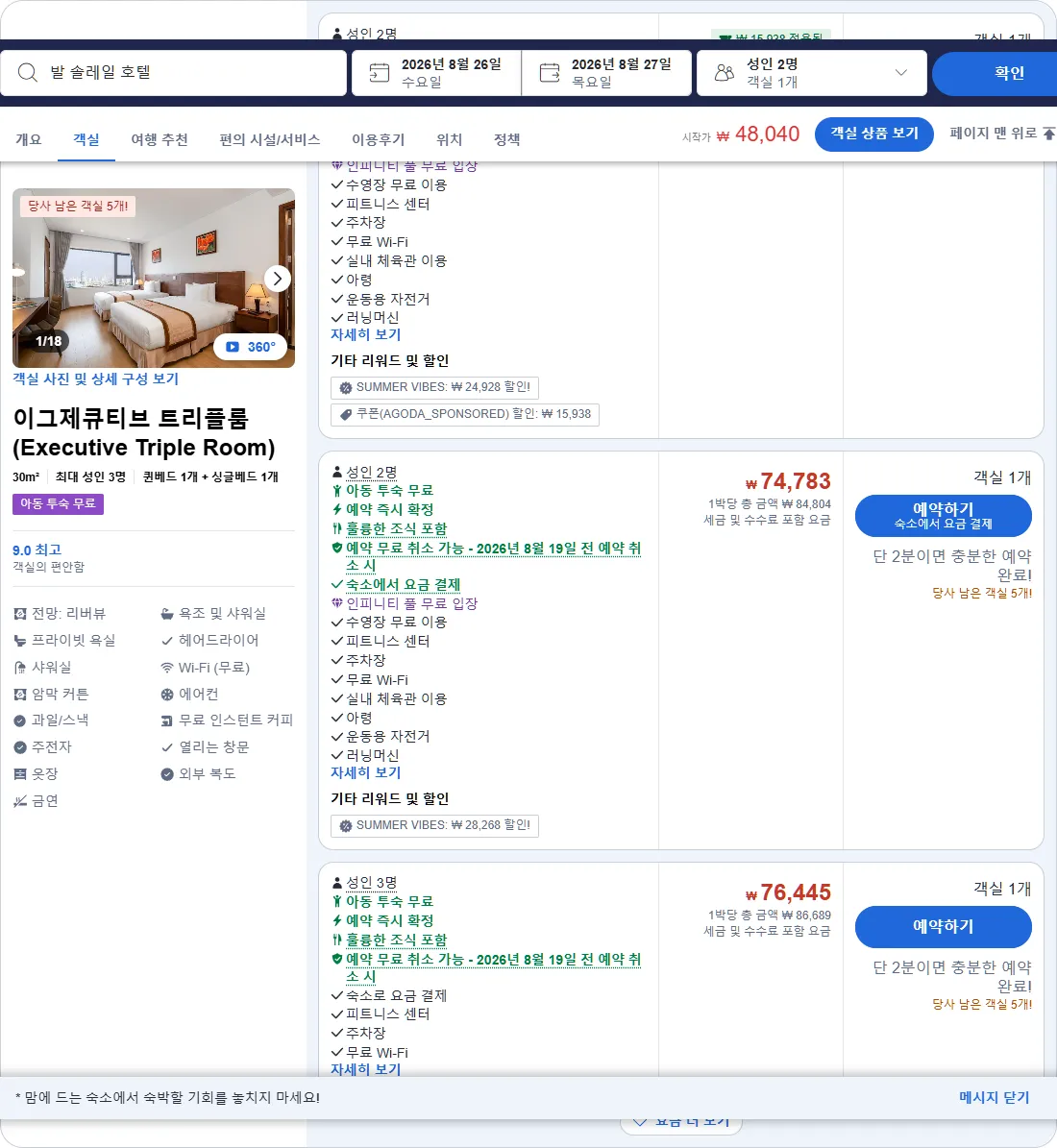Switch to the 여행 추천 tab

tap(160, 139)
